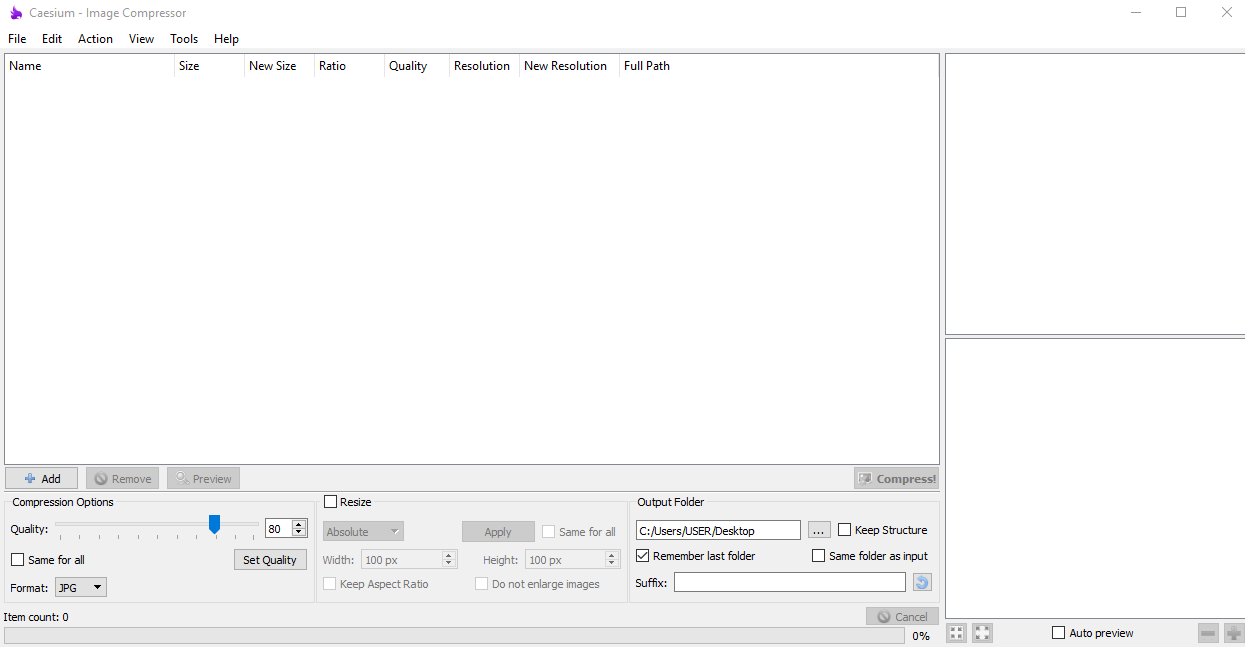Click the quality value field showing 80

click(278, 529)
